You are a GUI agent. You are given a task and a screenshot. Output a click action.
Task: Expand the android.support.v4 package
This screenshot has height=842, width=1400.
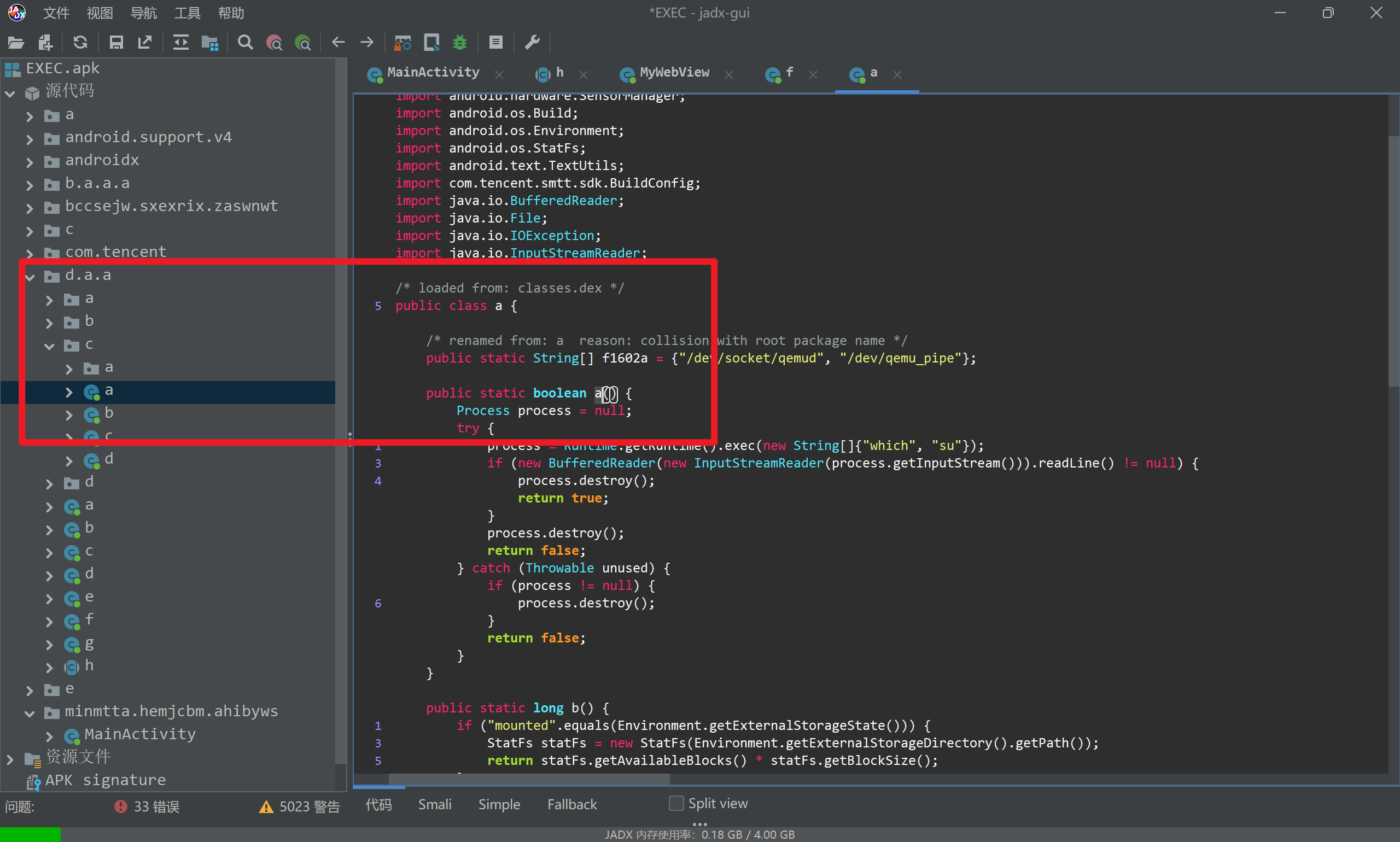[x=30, y=139]
